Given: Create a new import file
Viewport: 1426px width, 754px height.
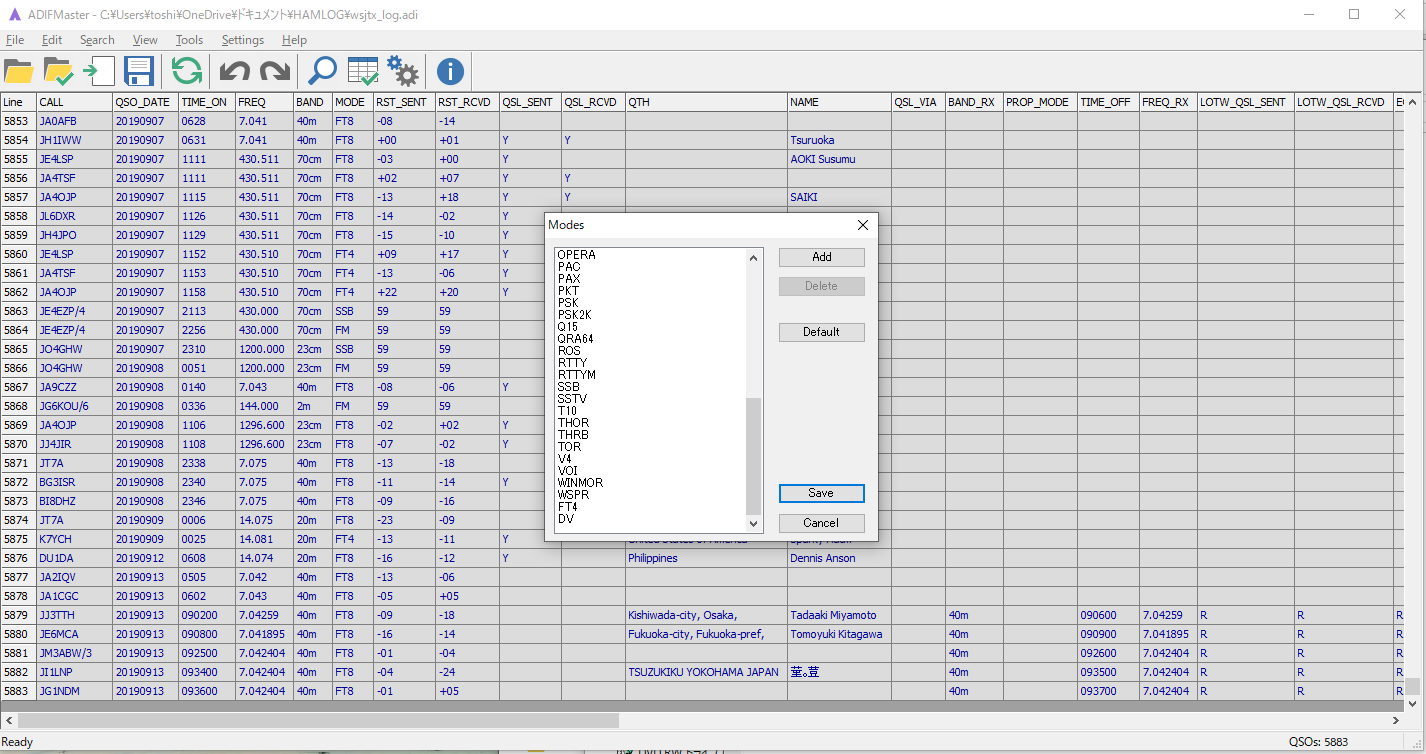Looking at the screenshot, I should pos(97,71).
